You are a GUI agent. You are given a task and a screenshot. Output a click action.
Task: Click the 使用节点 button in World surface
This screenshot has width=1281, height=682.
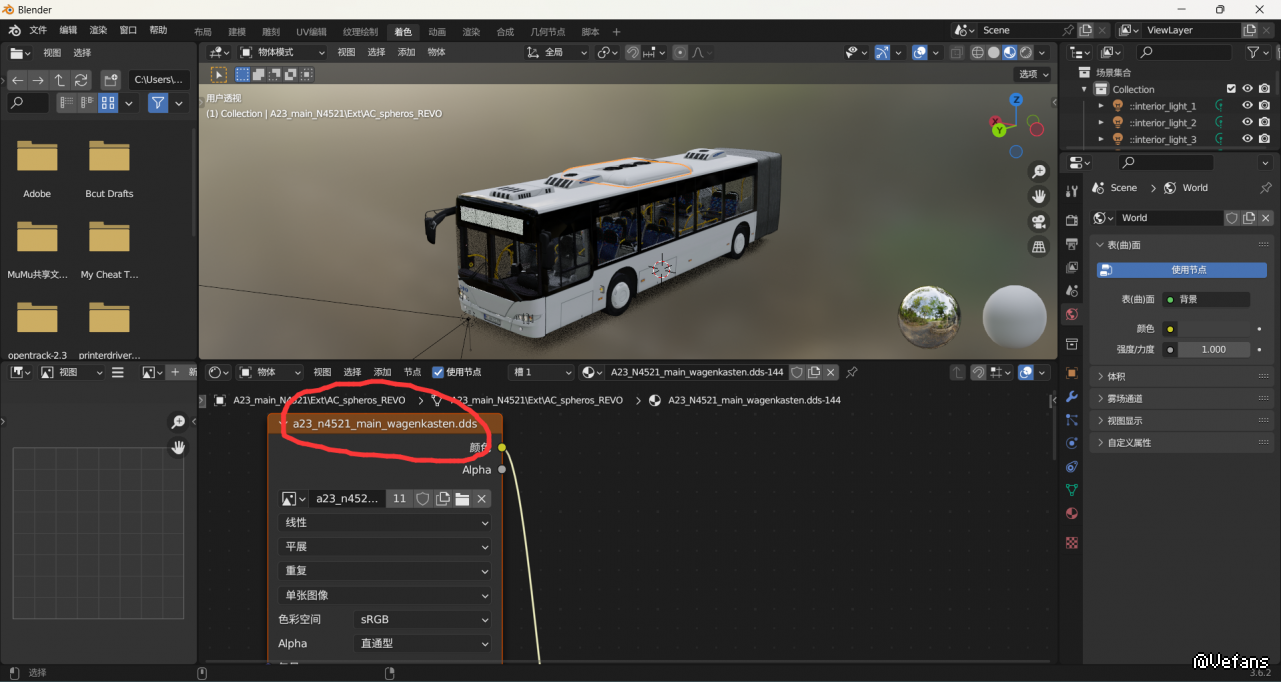[x=1181, y=270]
